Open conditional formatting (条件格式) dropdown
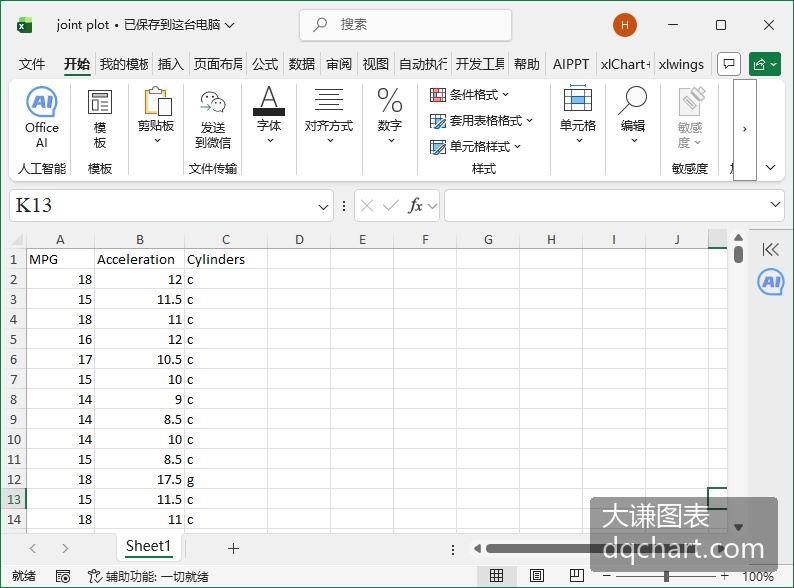Viewport: 794px width, 588px height. 469,95
